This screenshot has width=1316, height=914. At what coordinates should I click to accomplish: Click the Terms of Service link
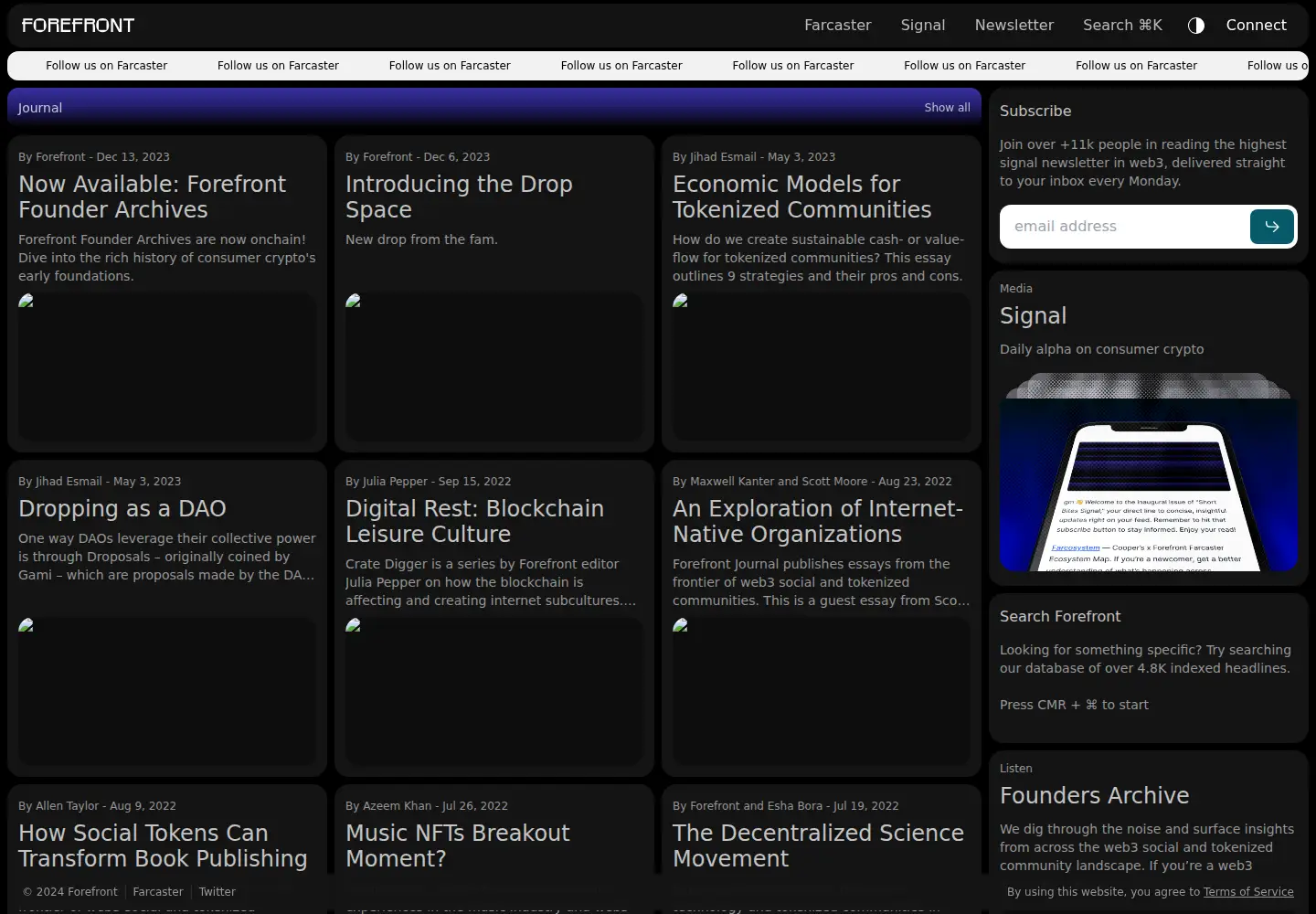click(x=1248, y=892)
